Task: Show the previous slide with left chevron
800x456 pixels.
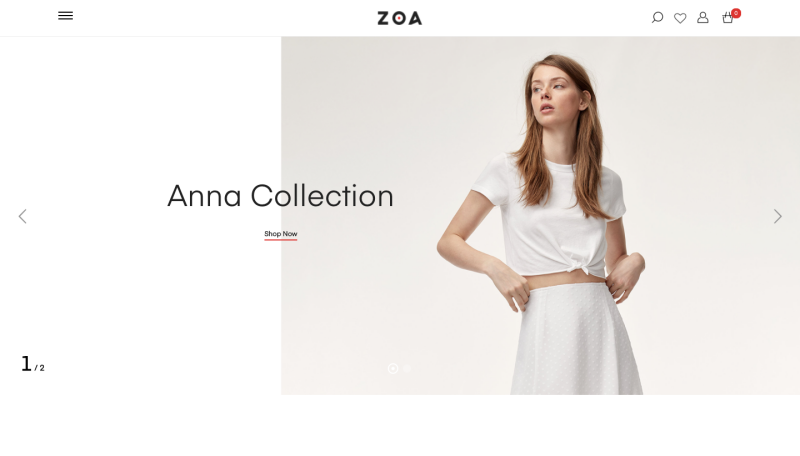Action: [x=22, y=216]
